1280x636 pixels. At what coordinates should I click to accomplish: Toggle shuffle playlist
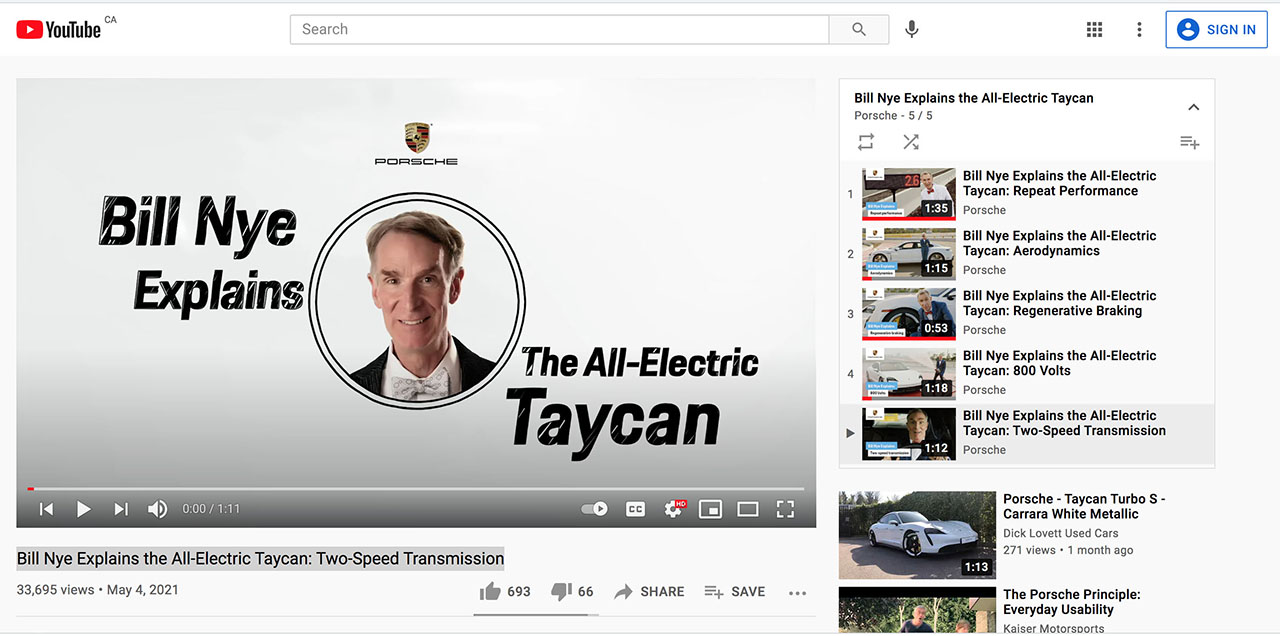(910, 142)
